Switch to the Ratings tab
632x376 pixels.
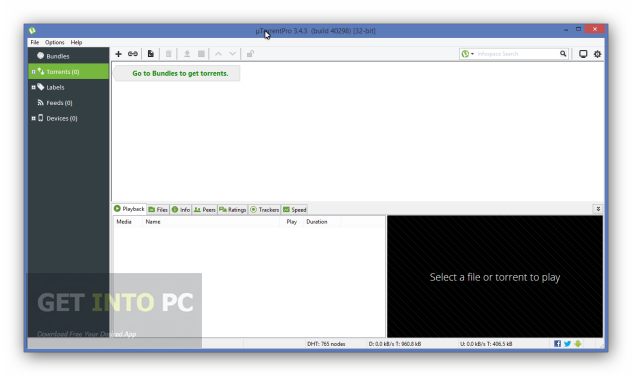coord(233,210)
